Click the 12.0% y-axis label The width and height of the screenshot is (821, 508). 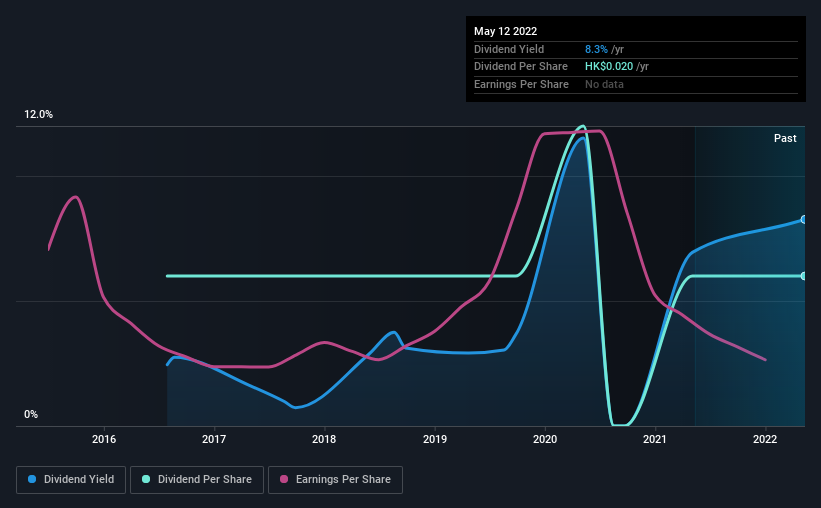coord(38,115)
